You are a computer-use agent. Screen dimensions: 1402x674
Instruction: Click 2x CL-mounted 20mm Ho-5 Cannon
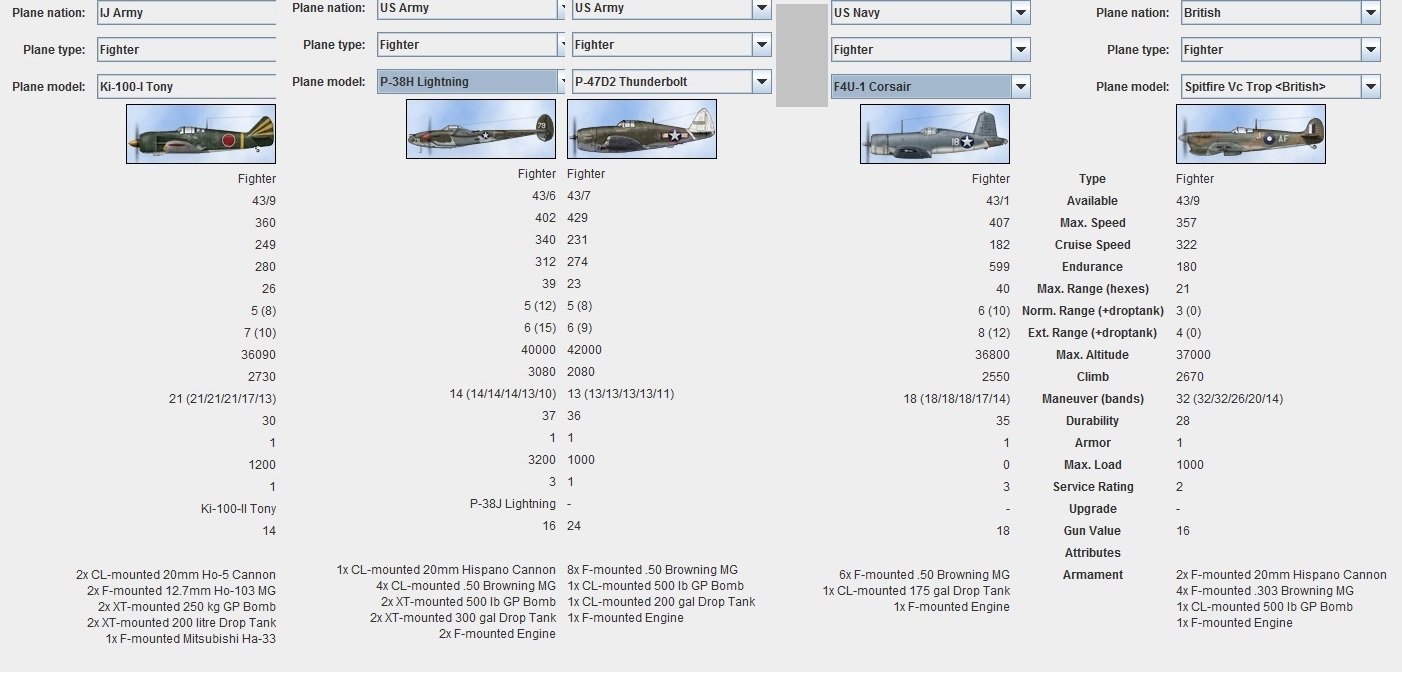coord(176,575)
